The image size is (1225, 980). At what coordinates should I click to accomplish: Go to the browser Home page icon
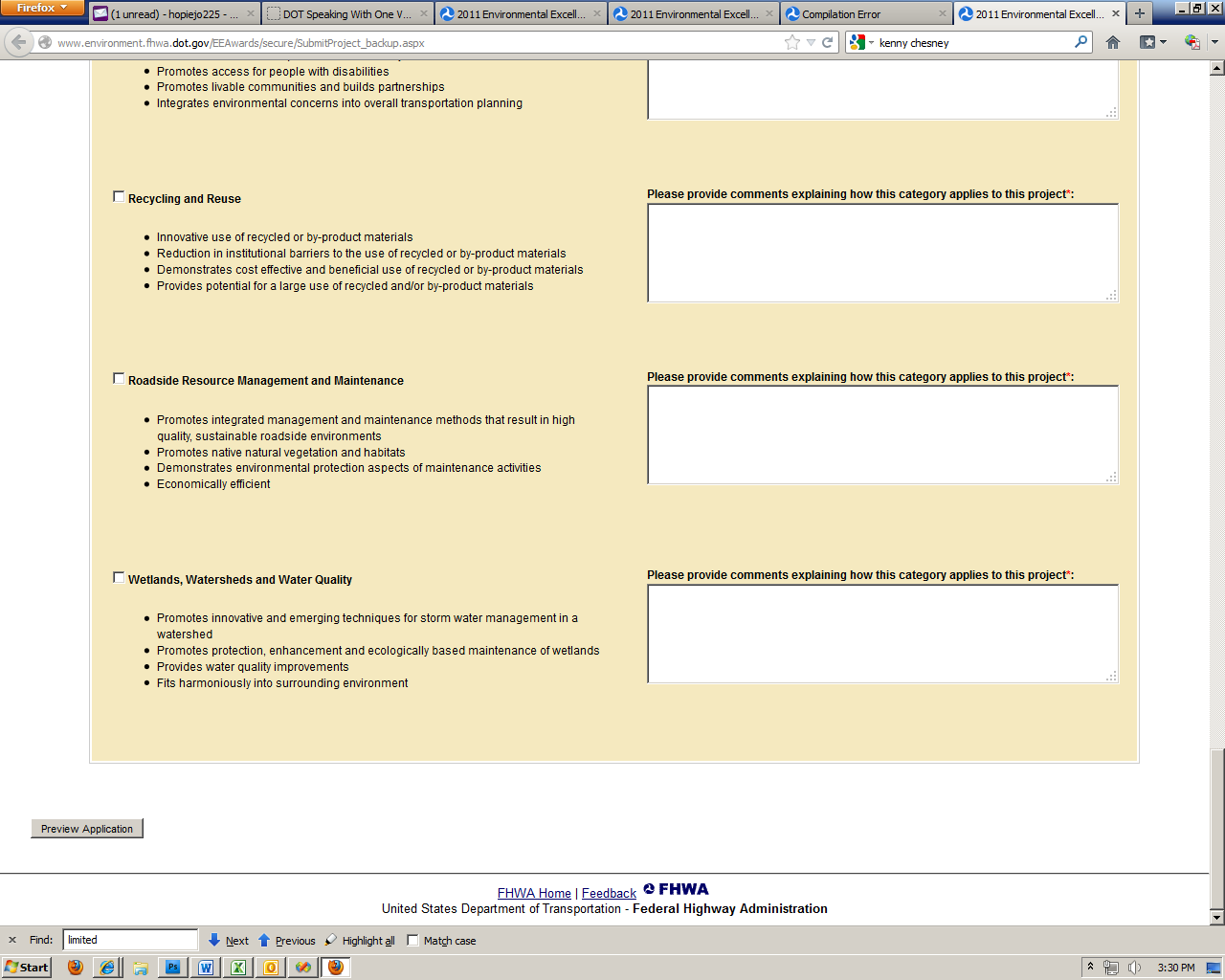[1112, 42]
